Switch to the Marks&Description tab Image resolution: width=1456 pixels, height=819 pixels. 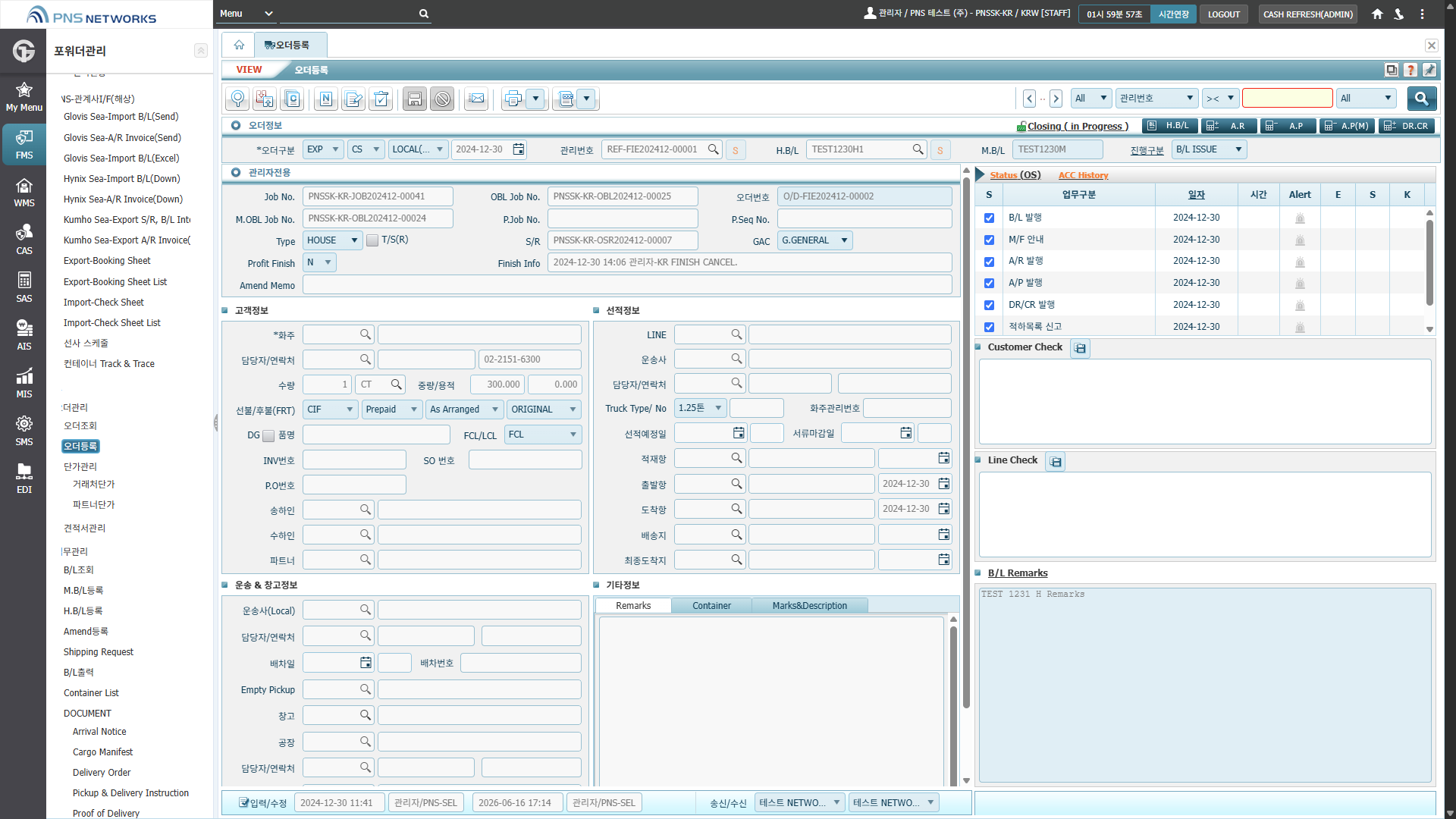(809, 606)
